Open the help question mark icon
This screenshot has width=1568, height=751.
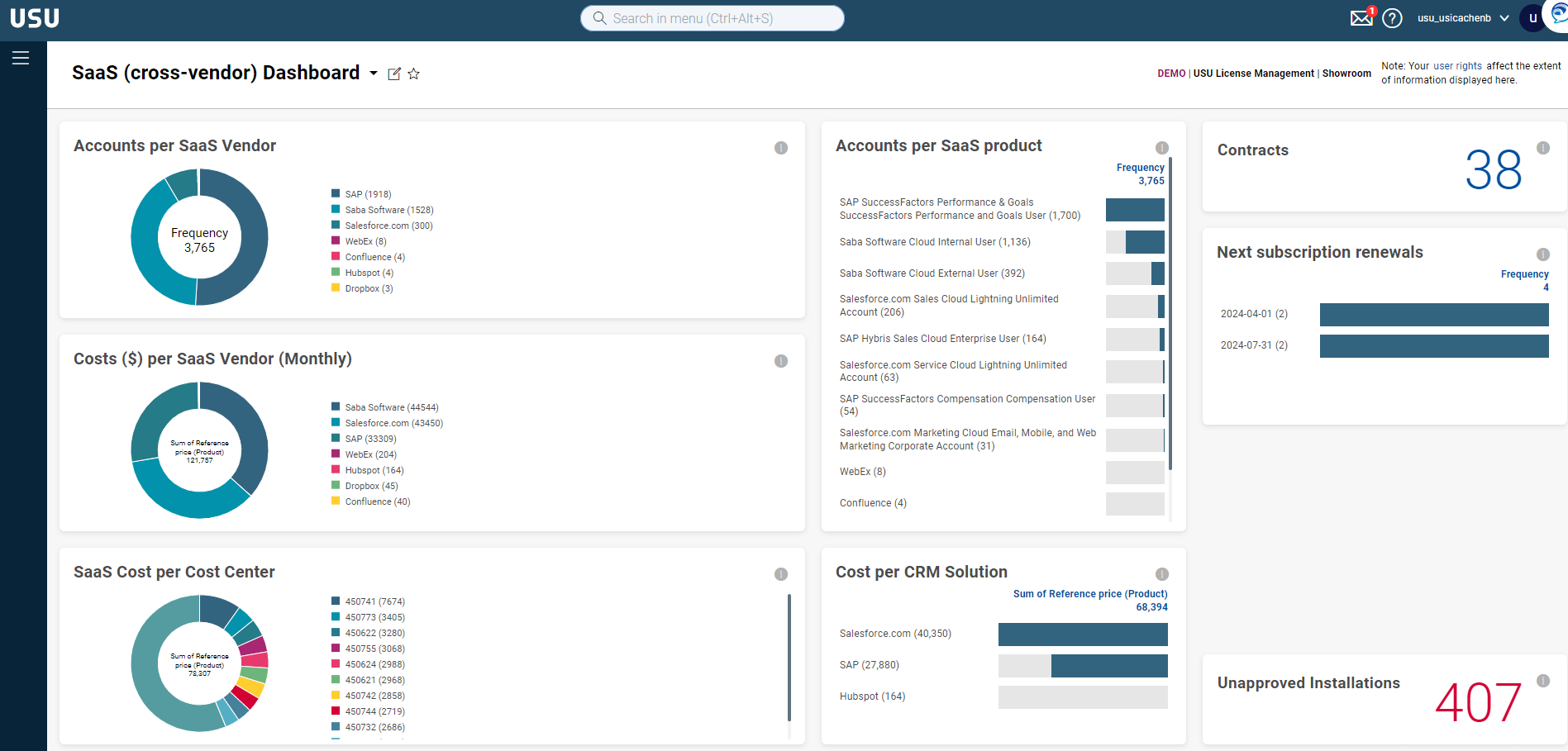[1392, 18]
